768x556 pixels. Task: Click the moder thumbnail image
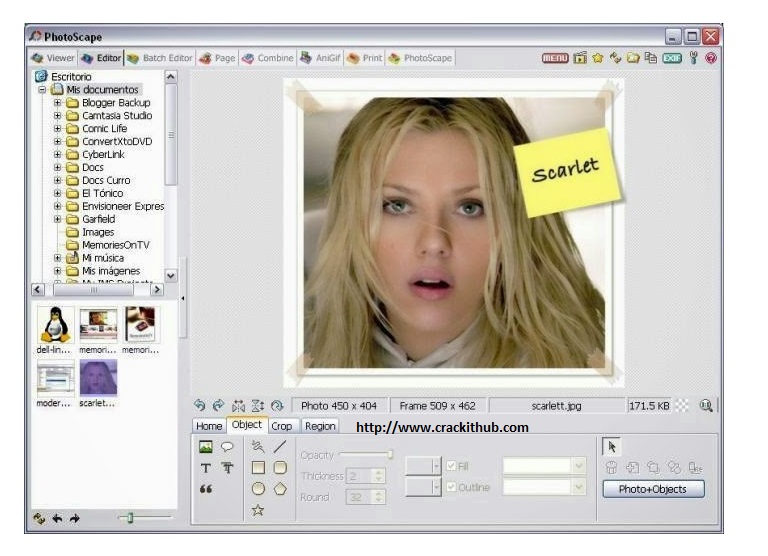55,377
